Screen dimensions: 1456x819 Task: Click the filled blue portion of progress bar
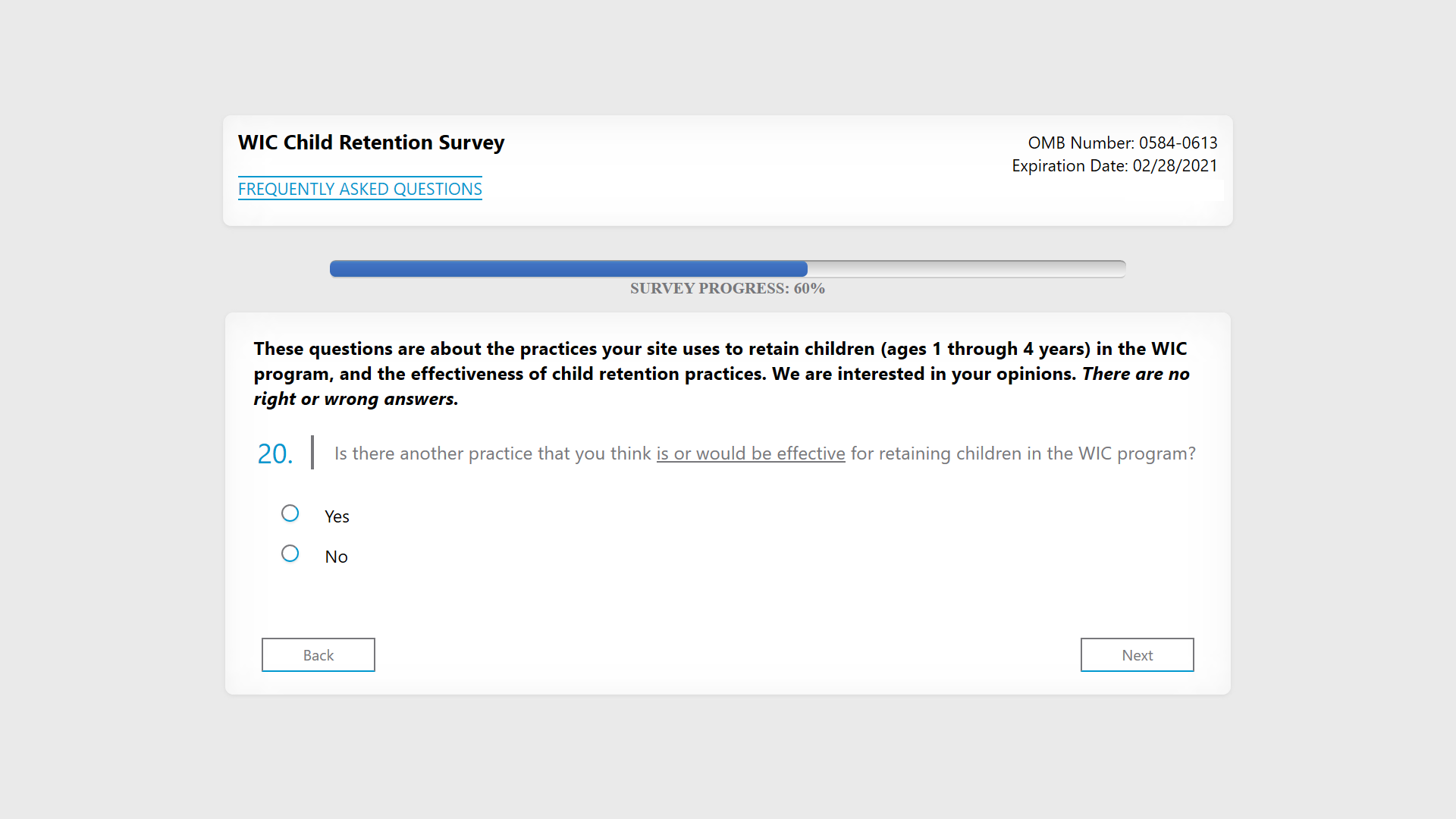[x=568, y=268]
